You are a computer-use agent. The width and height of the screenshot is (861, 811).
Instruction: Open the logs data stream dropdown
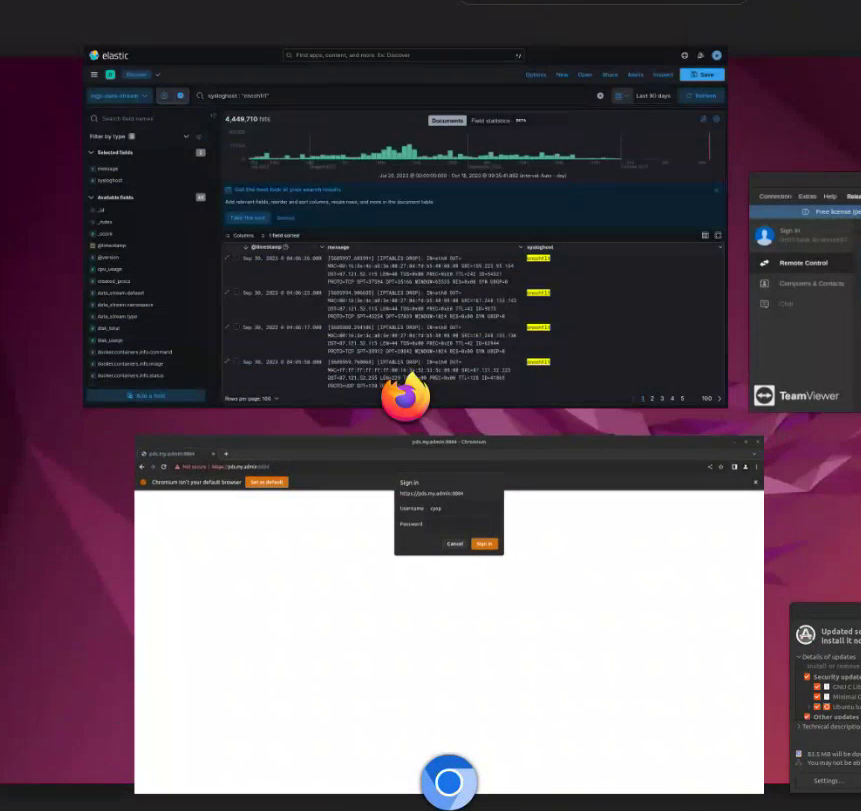coord(118,96)
